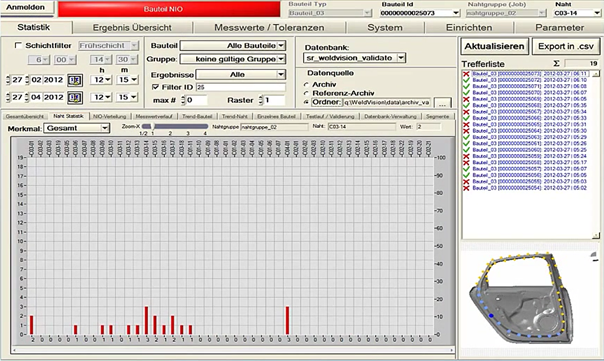Open the start hour '12' dropdown

[101, 80]
